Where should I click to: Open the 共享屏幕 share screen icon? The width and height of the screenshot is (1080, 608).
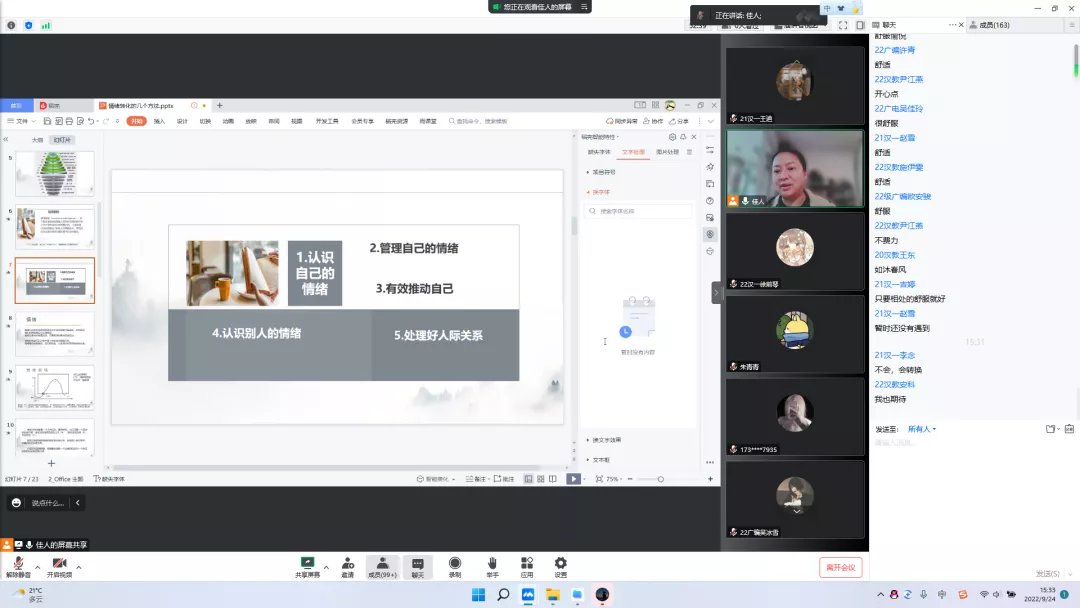click(x=308, y=564)
